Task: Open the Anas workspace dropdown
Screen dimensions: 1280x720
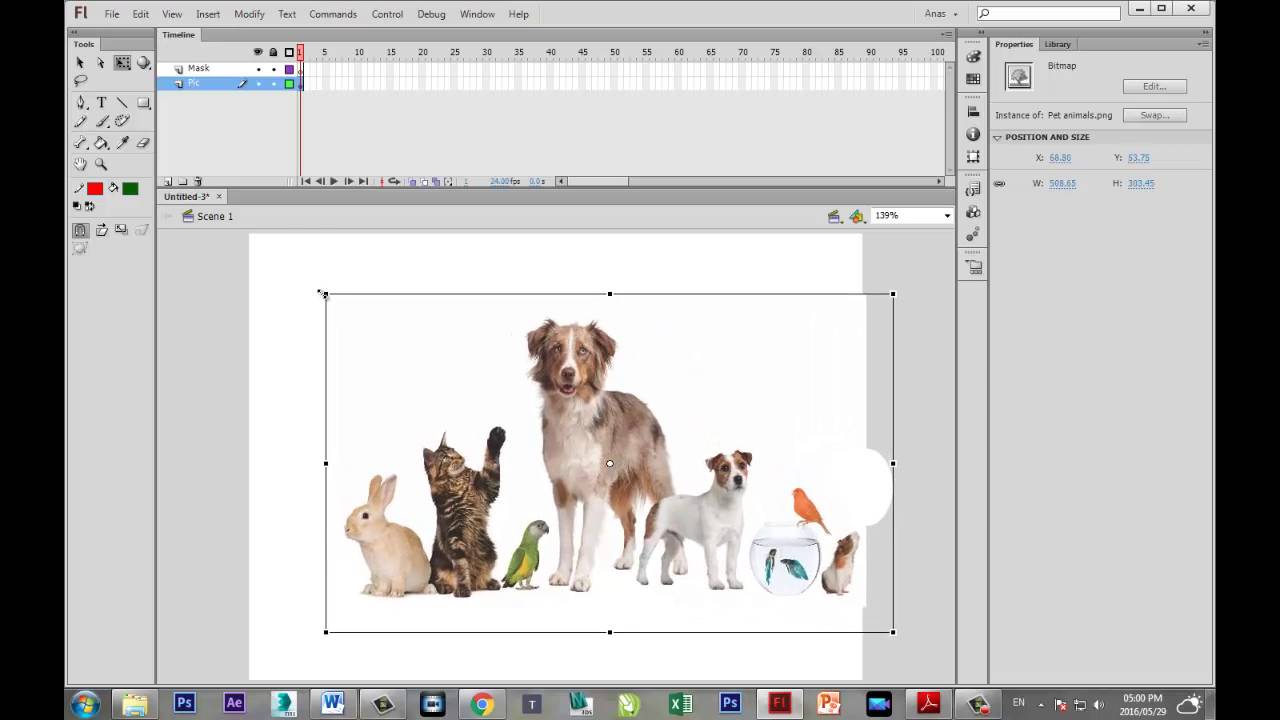Action: coord(941,14)
